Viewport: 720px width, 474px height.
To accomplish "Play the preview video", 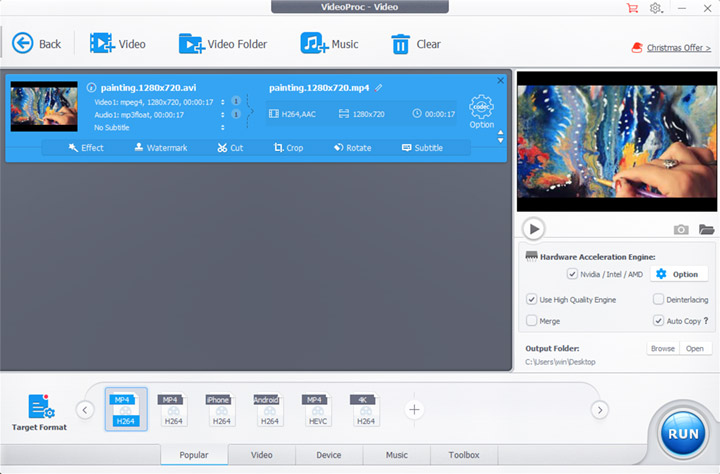I will pos(534,229).
